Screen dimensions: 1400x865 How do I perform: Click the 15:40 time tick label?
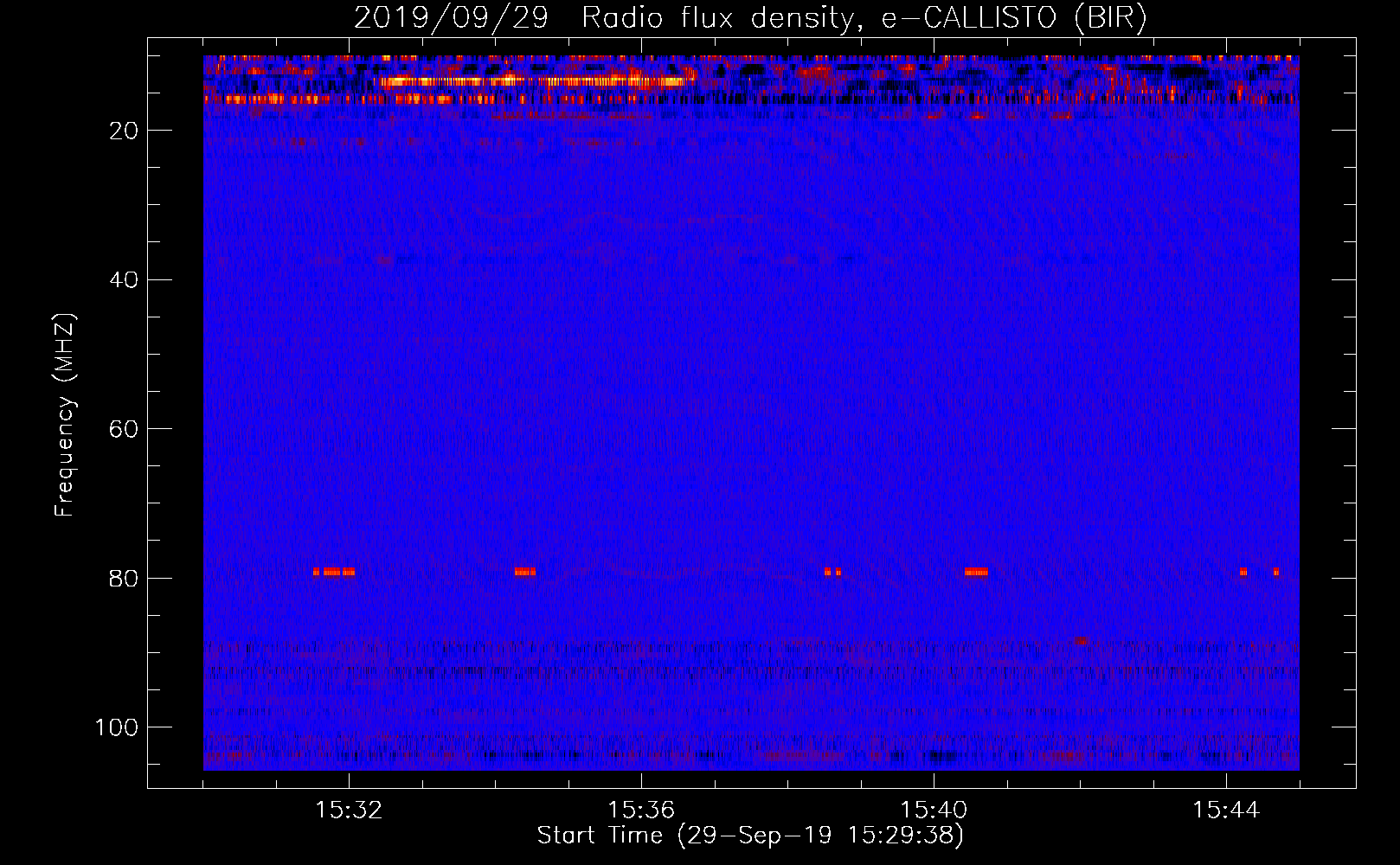[x=934, y=811]
